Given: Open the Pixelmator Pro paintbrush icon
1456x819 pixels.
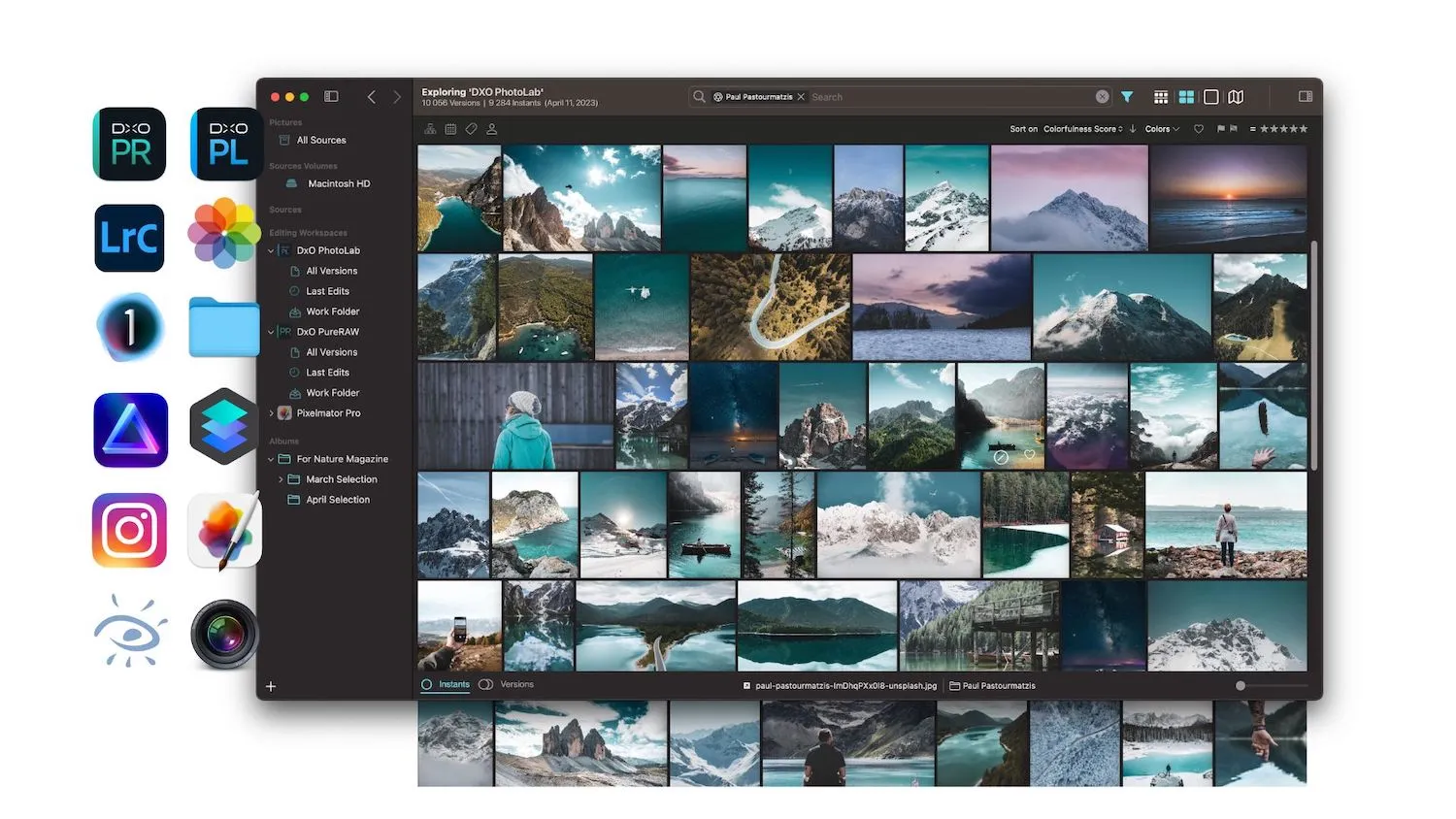Looking at the screenshot, I should 224,530.
